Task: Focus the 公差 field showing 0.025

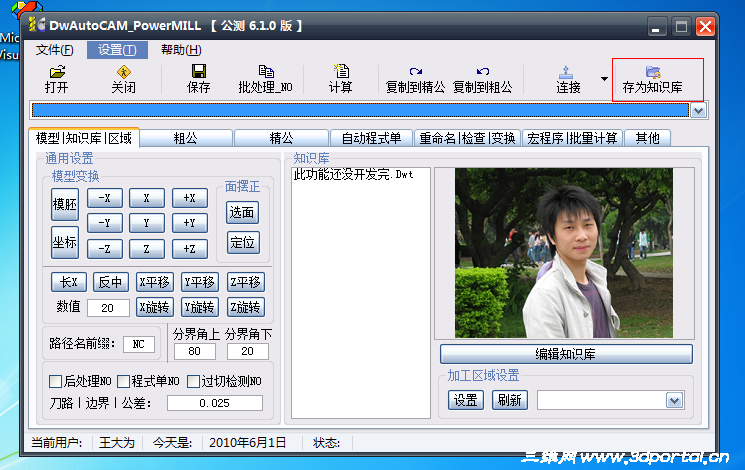Action: (x=215, y=403)
